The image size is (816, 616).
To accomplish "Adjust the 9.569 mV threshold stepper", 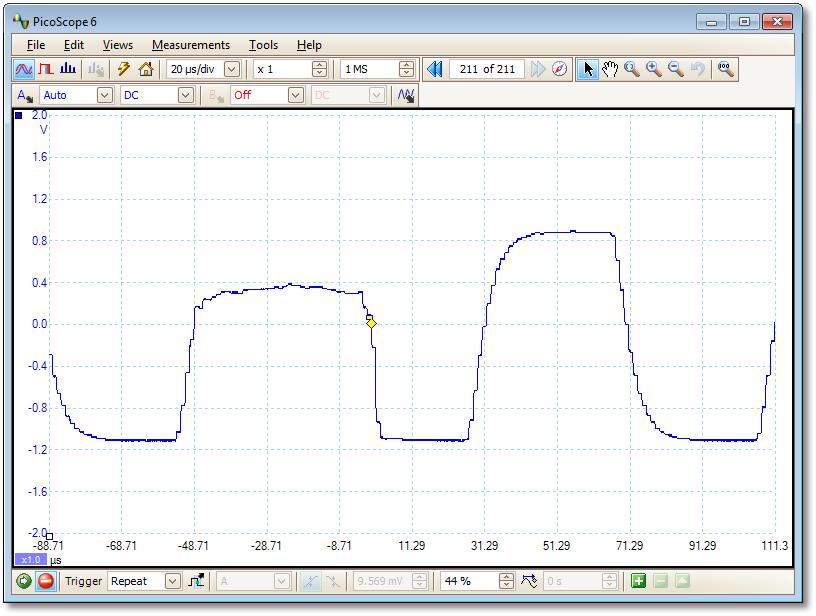I will coord(419,581).
